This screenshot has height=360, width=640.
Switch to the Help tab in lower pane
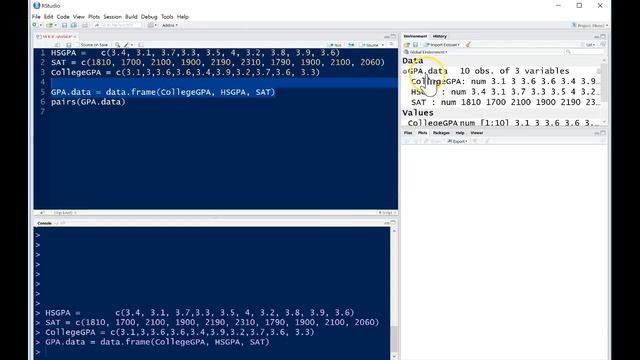[460, 133]
